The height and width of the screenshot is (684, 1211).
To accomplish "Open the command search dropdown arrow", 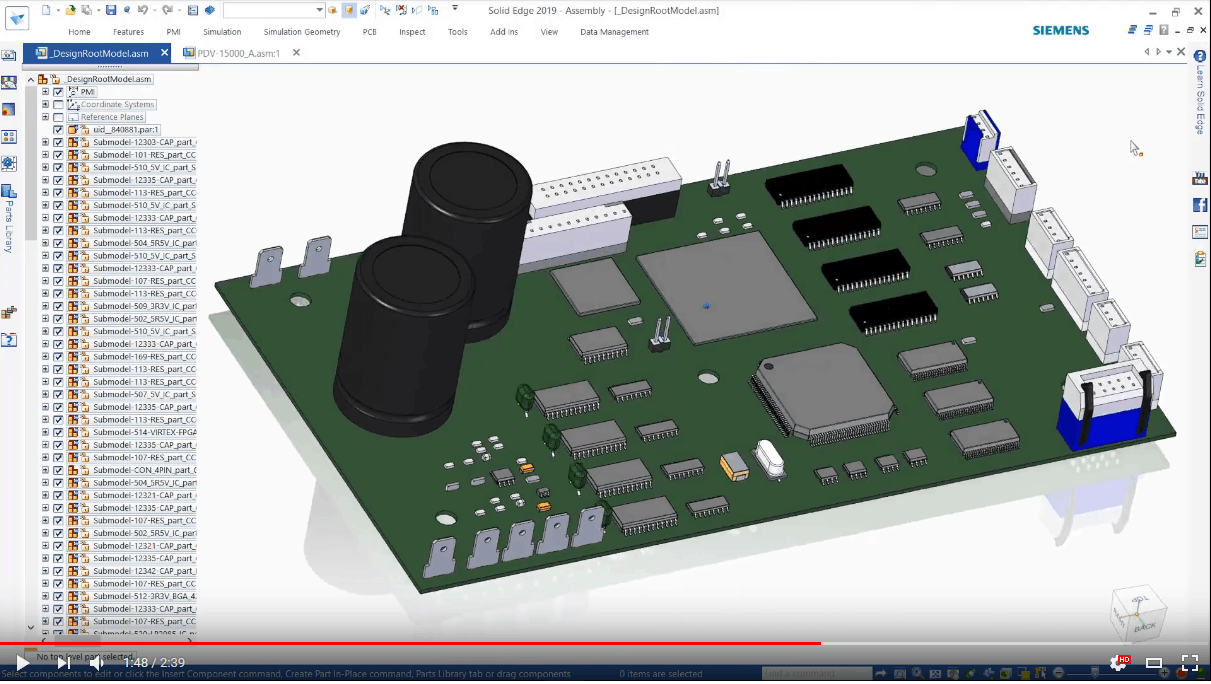I will (x=319, y=9).
